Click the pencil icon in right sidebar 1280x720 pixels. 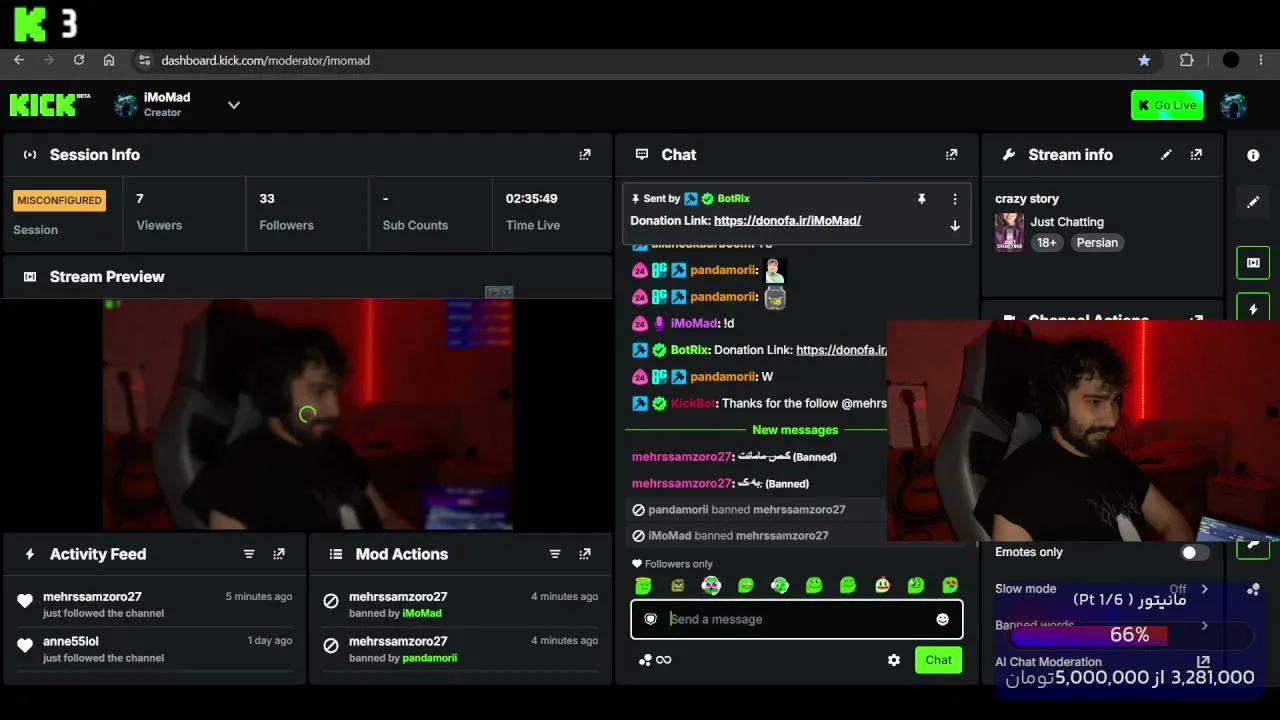pos(1253,202)
